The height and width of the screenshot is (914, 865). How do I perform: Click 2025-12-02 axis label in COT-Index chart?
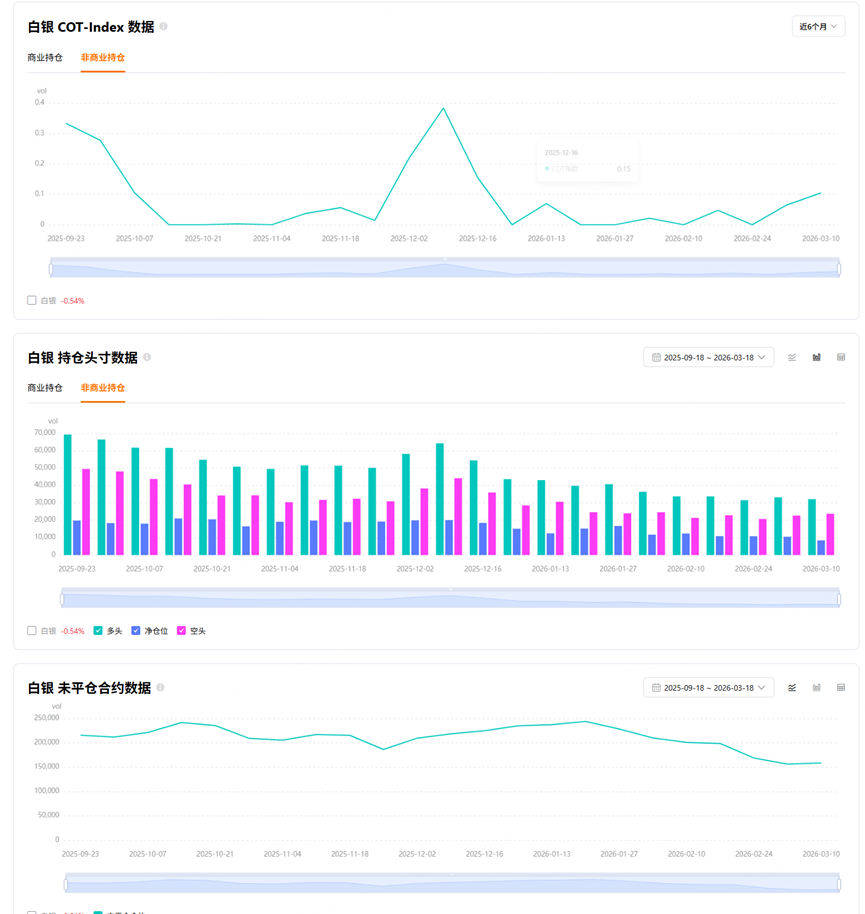pos(409,238)
